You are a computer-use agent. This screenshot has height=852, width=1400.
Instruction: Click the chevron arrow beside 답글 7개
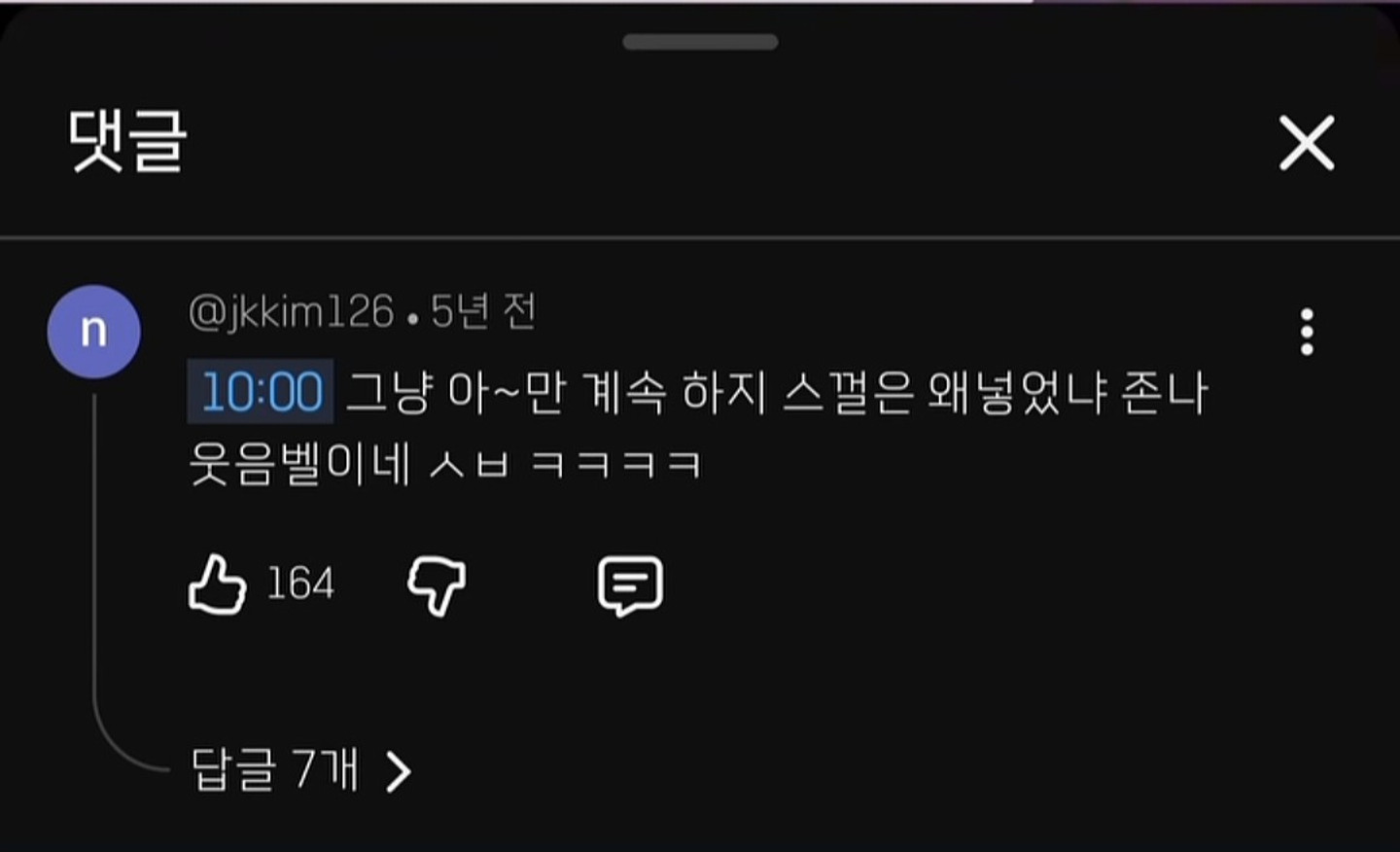pyautogui.click(x=399, y=772)
